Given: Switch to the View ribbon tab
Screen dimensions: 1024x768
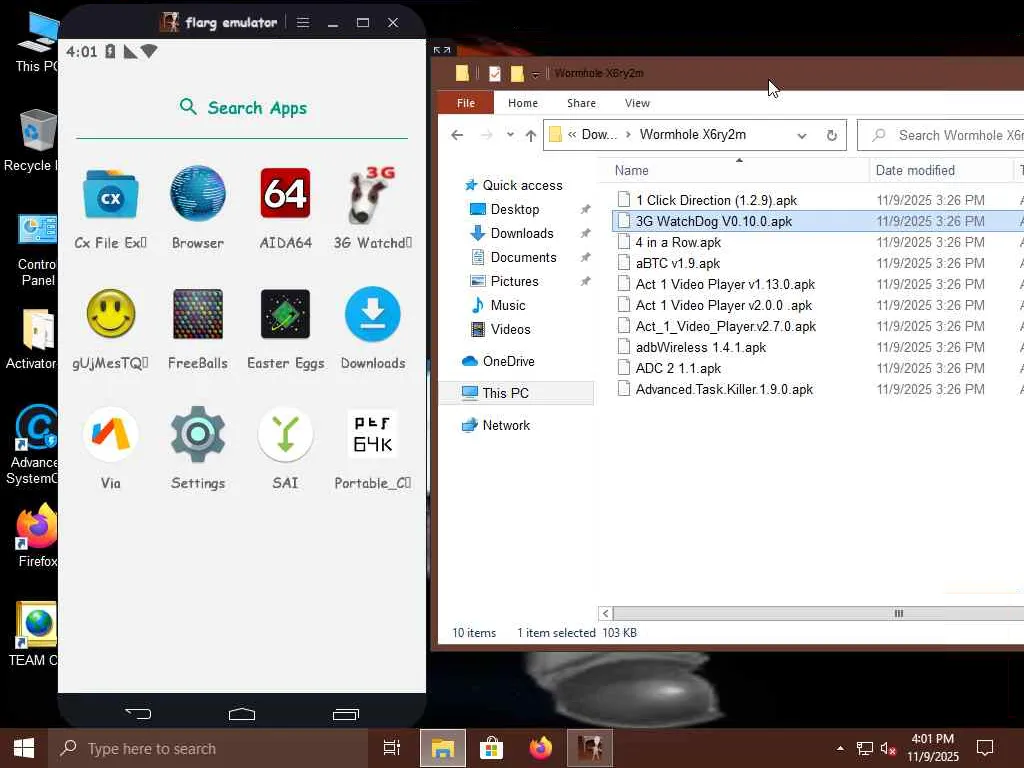Looking at the screenshot, I should click(637, 103).
